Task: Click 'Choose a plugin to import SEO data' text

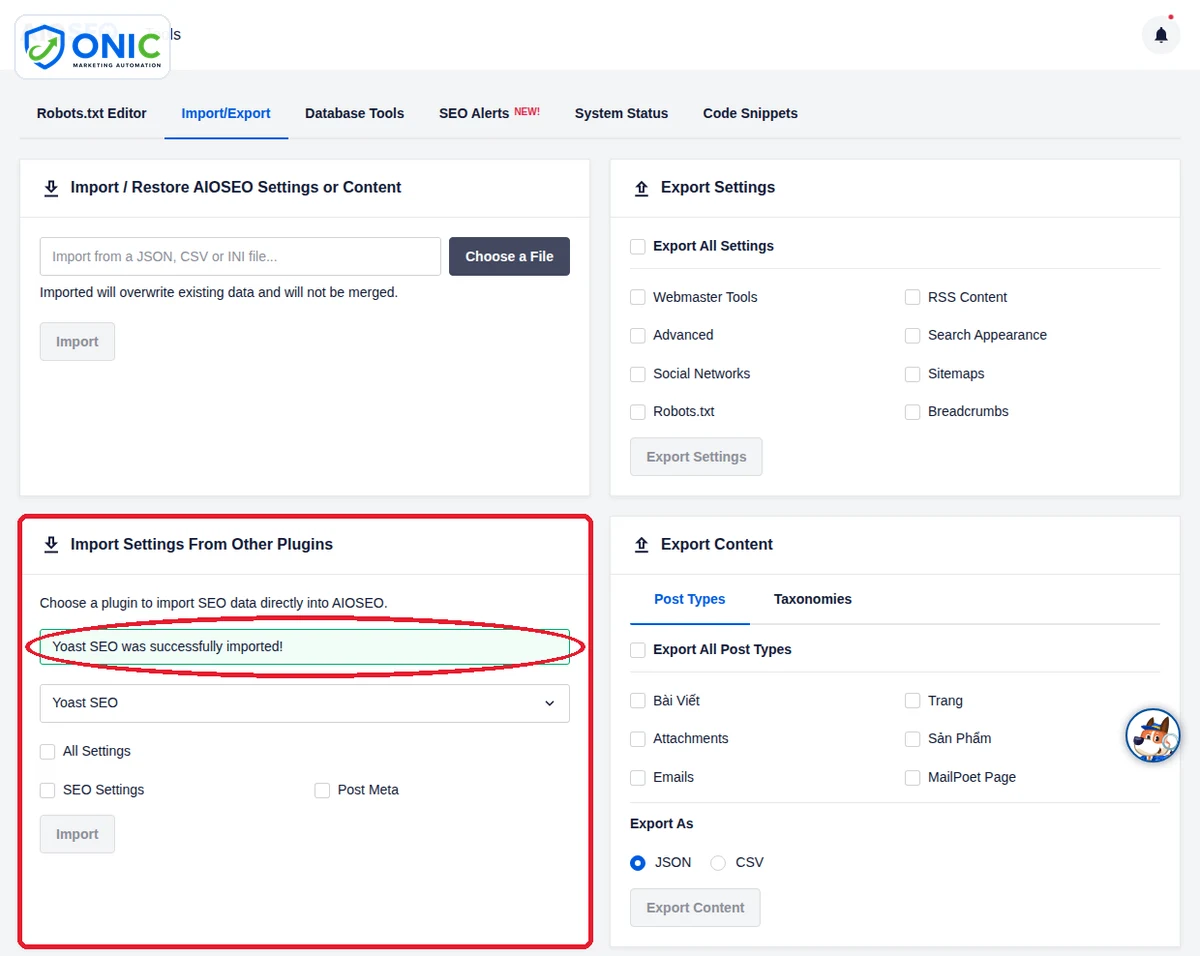Action: 213,603
